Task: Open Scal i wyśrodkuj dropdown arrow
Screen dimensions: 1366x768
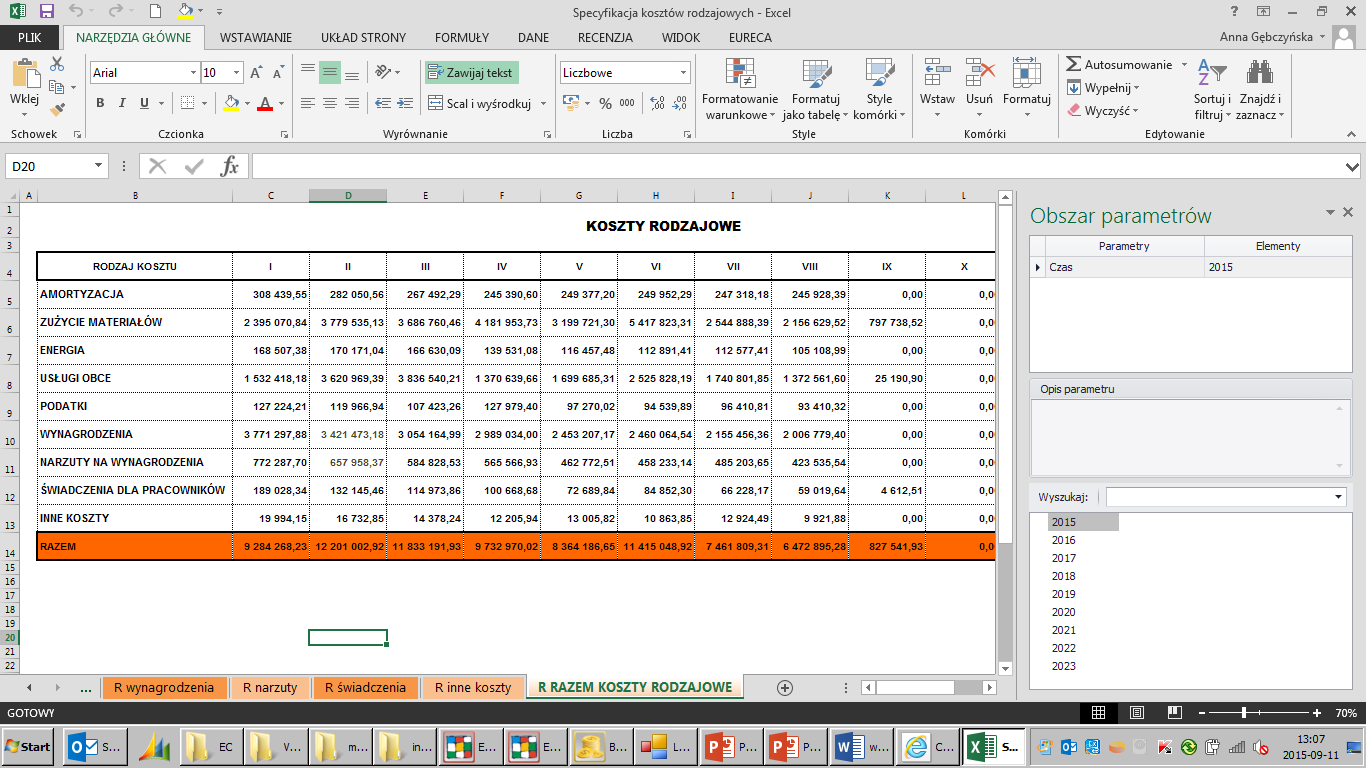Action: pos(544,103)
